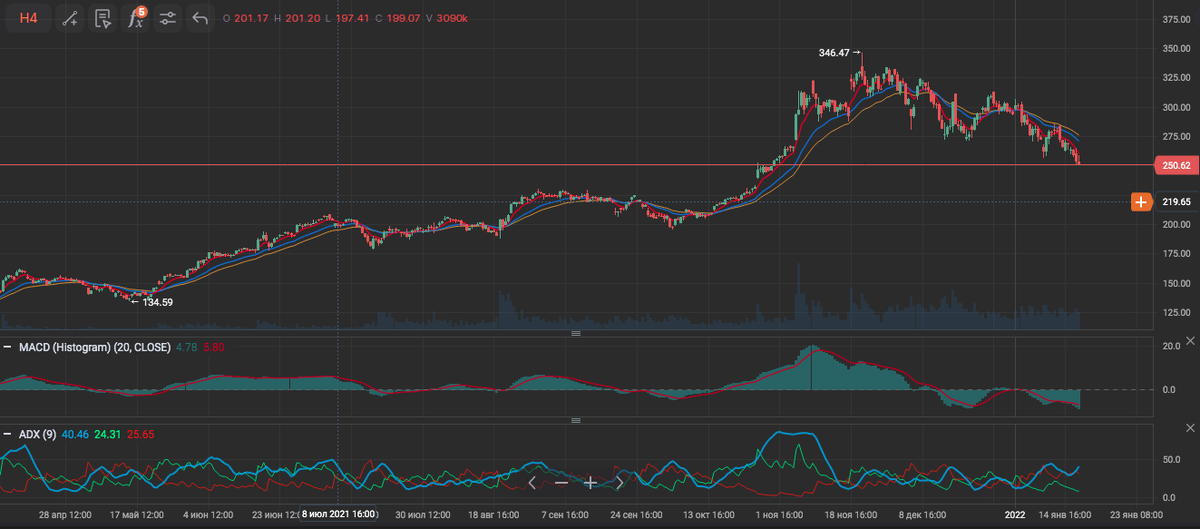
Task: Open the chart templates icon
Action: pyautogui.click(x=102, y=18)
